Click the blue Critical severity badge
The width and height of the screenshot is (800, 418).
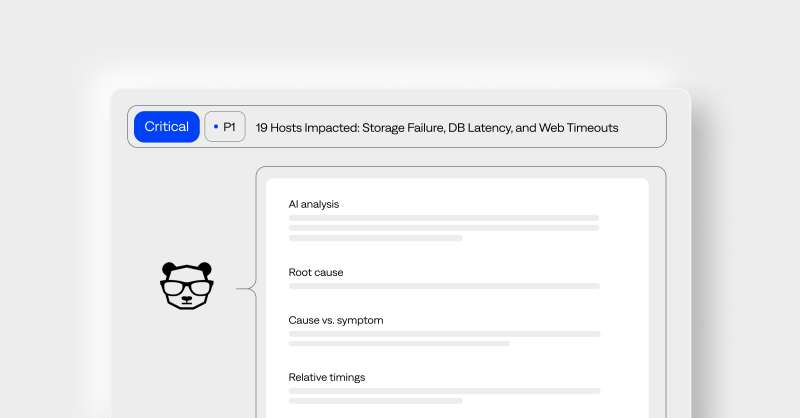[167, 127]
